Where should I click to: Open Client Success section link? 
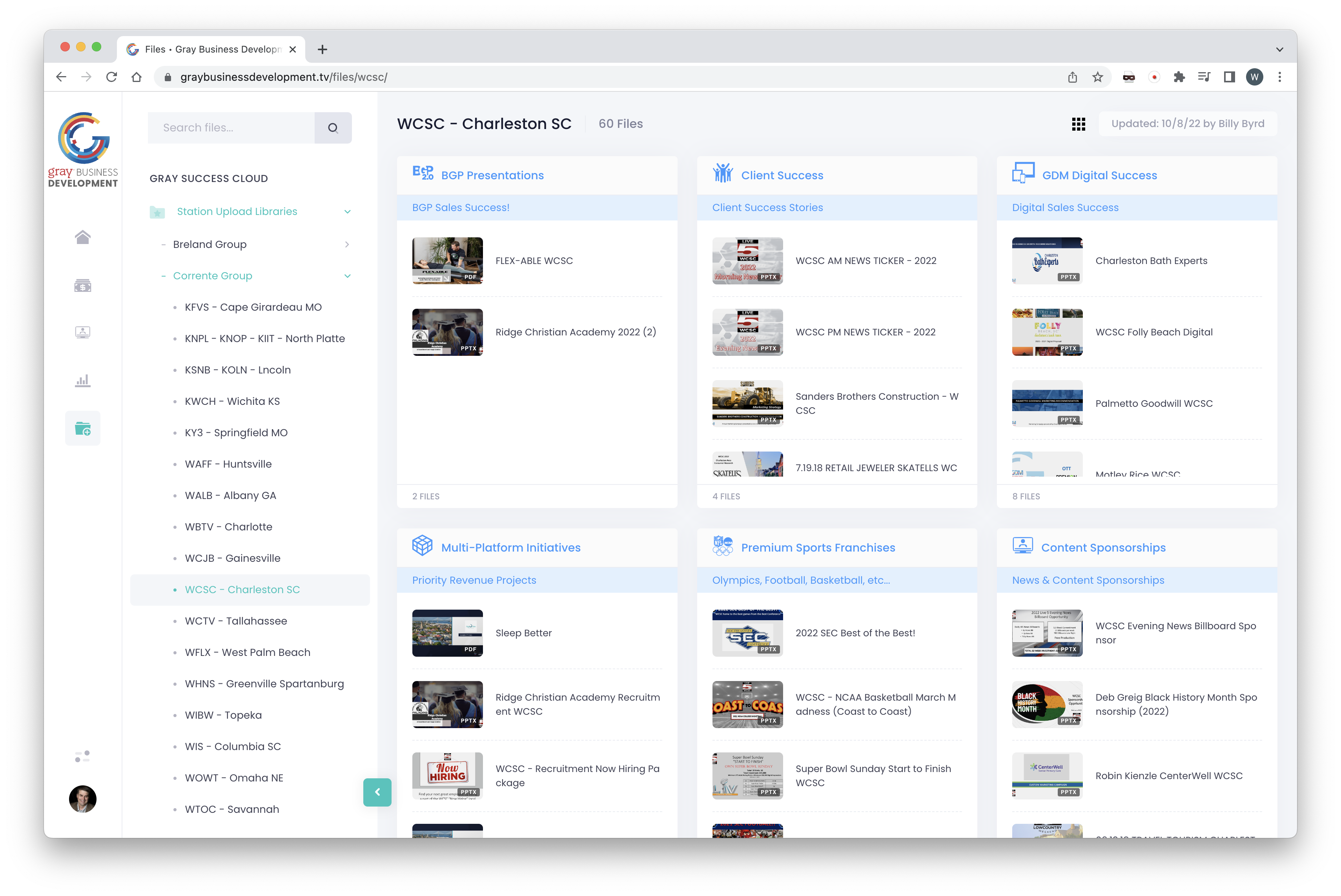782,175
